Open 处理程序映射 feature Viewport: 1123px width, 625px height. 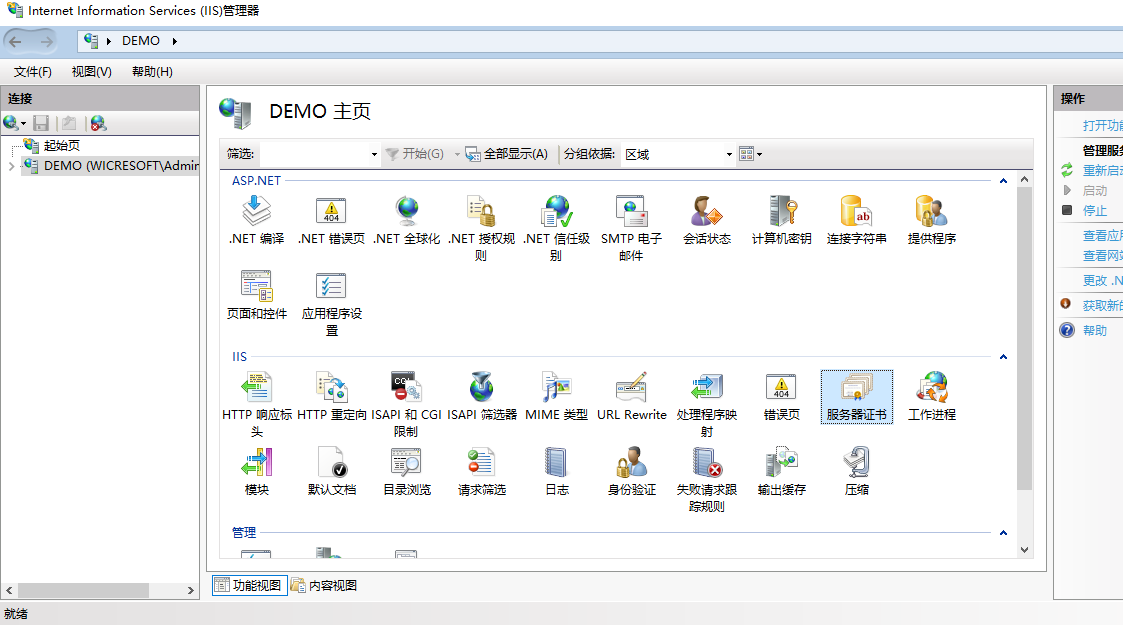(707, 404)
